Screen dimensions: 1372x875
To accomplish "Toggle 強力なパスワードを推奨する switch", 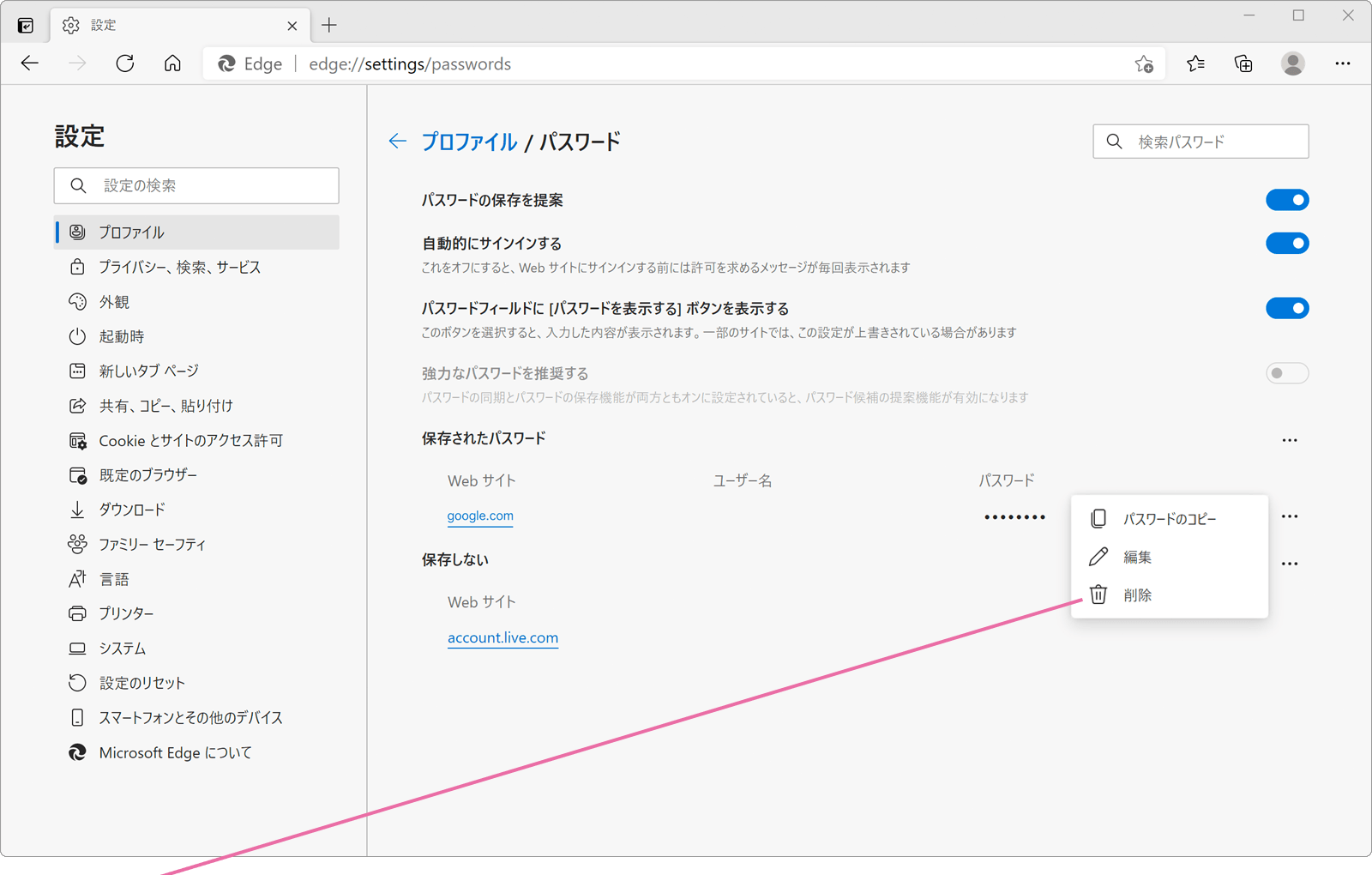I will tap(1287, 373).
